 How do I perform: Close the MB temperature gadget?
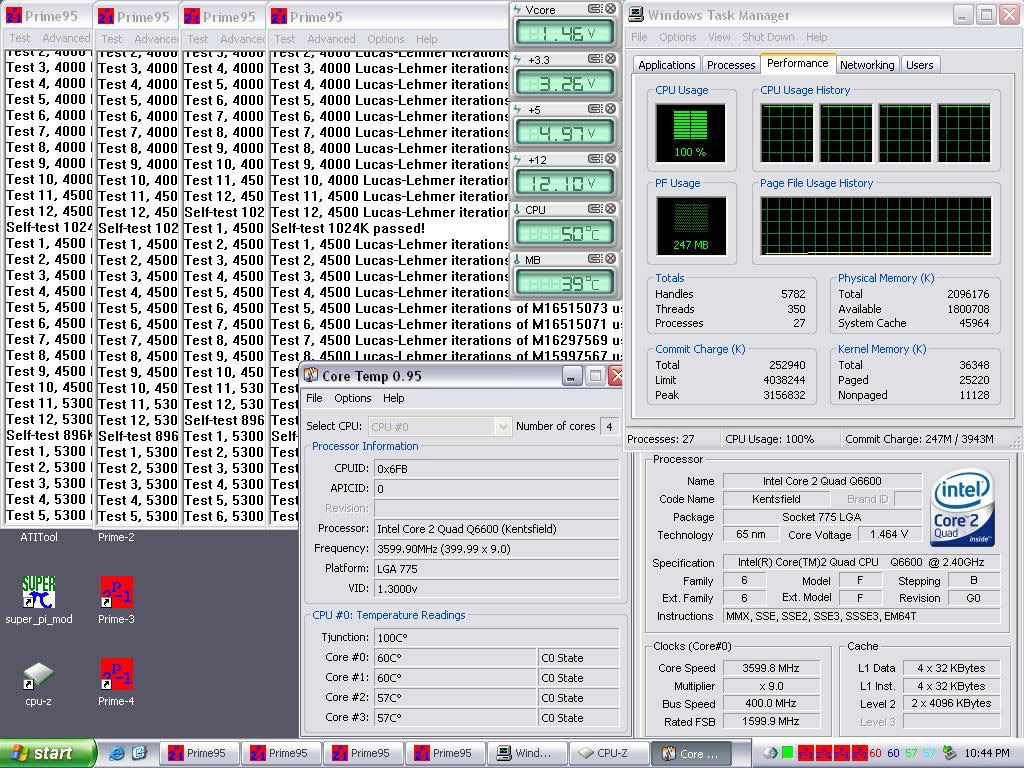click(x=610, y=259)
